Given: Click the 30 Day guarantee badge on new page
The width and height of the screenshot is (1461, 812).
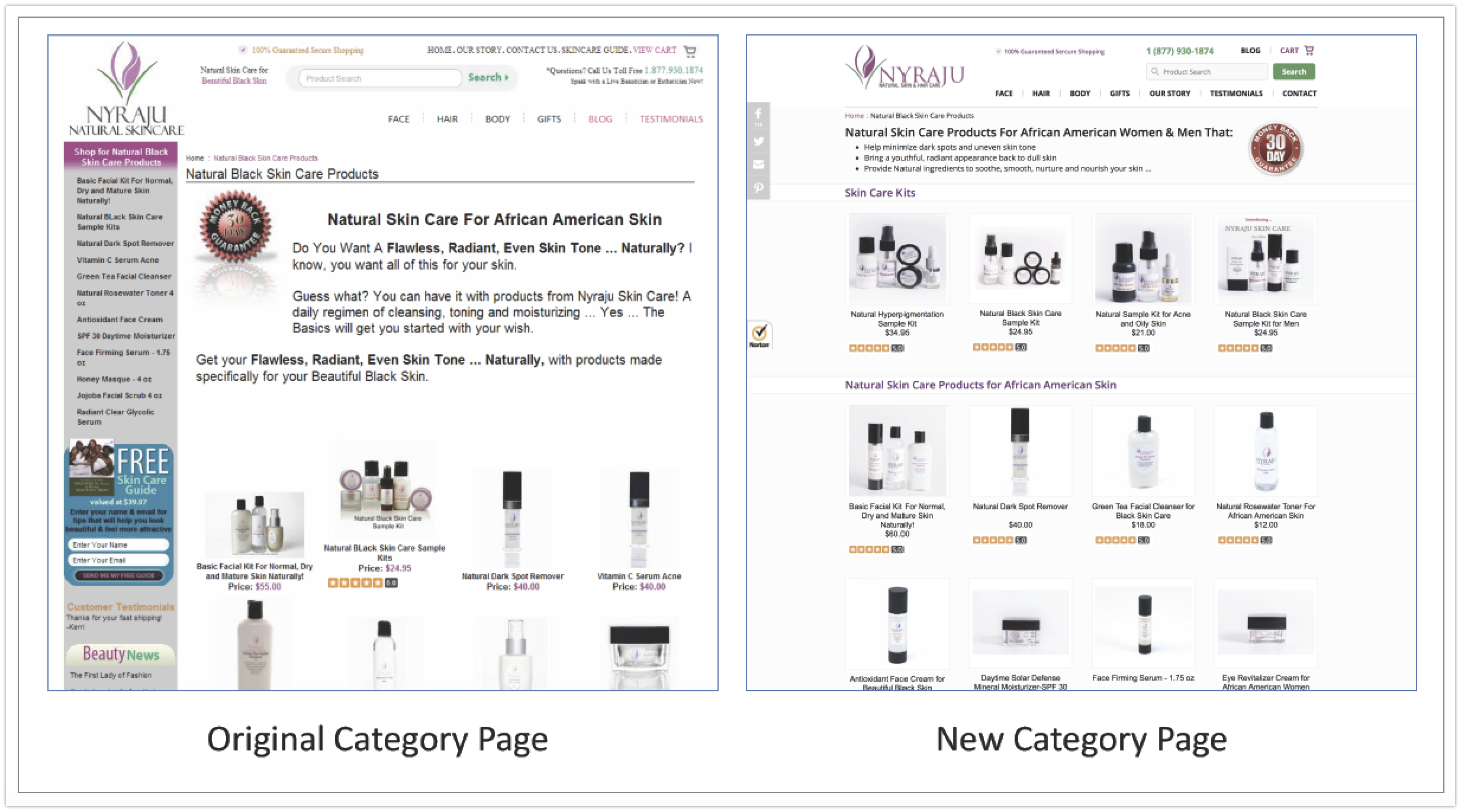Looking at the screenshot, I should pyautogui.click(x=1275, y=149).
